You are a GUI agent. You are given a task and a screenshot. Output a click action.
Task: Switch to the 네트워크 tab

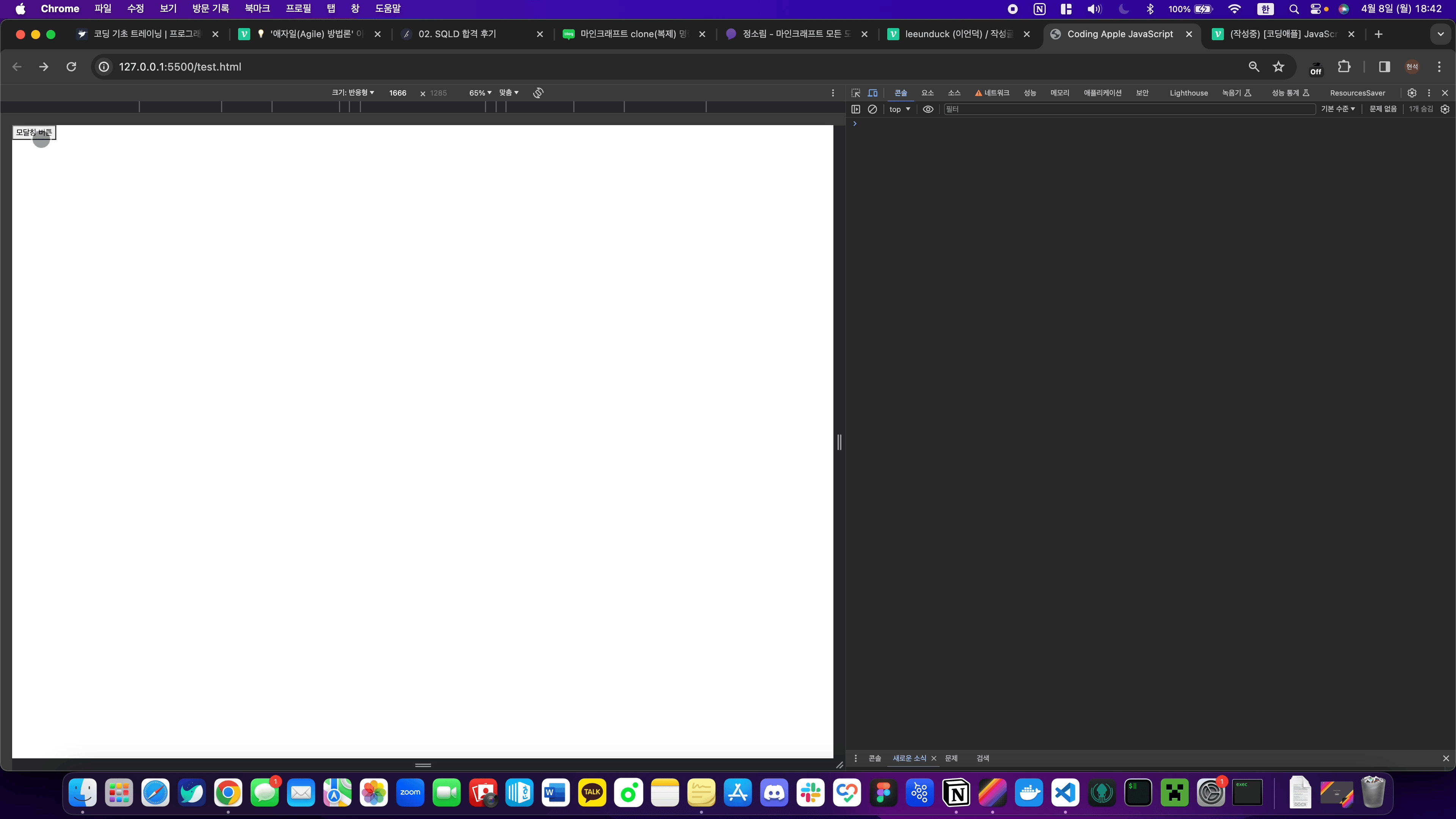point(992,93)
